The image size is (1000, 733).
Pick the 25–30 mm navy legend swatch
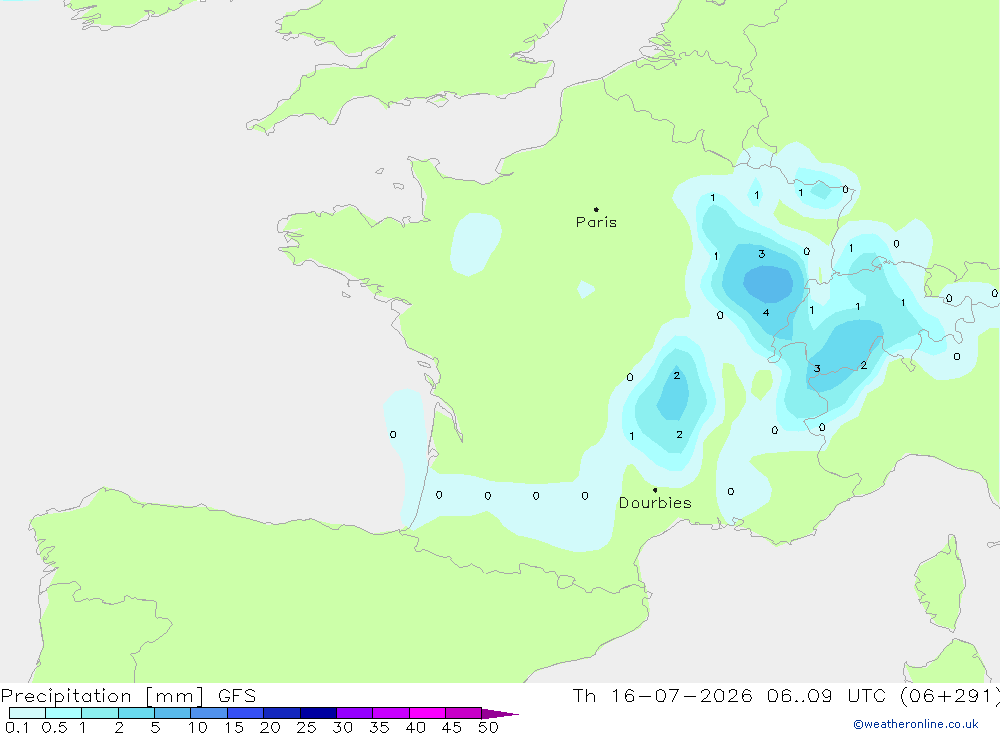coord(318,713)
